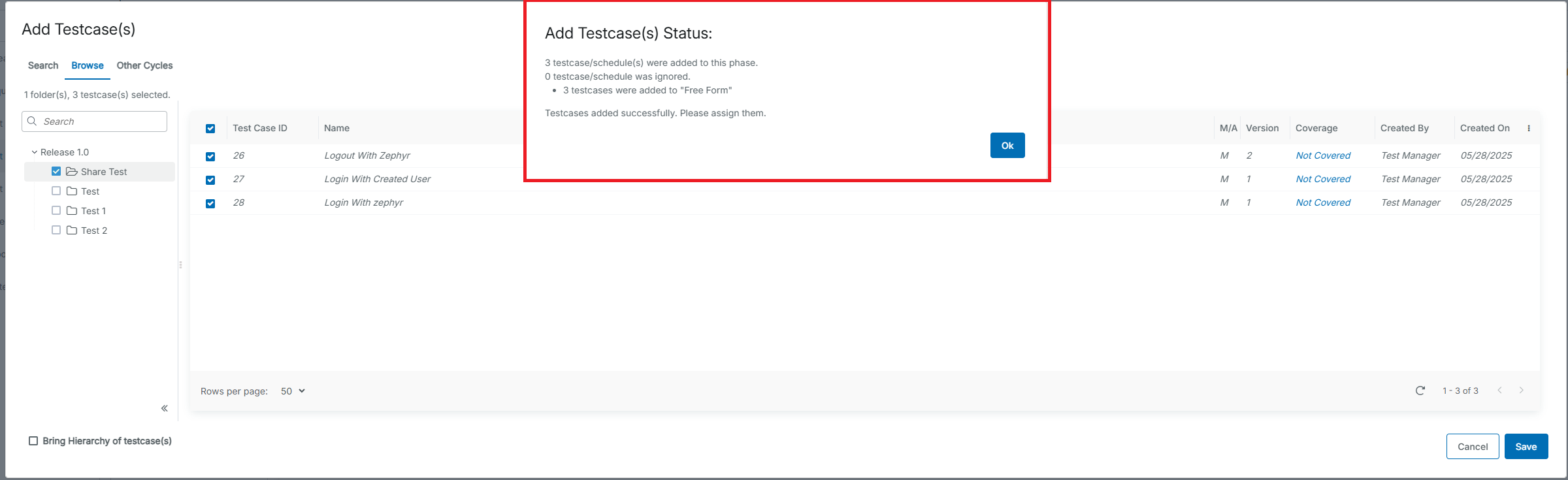Collapse the Release 1.0 tree node
The width and height of the screenshot is (1568, 480).
[35, 152]
